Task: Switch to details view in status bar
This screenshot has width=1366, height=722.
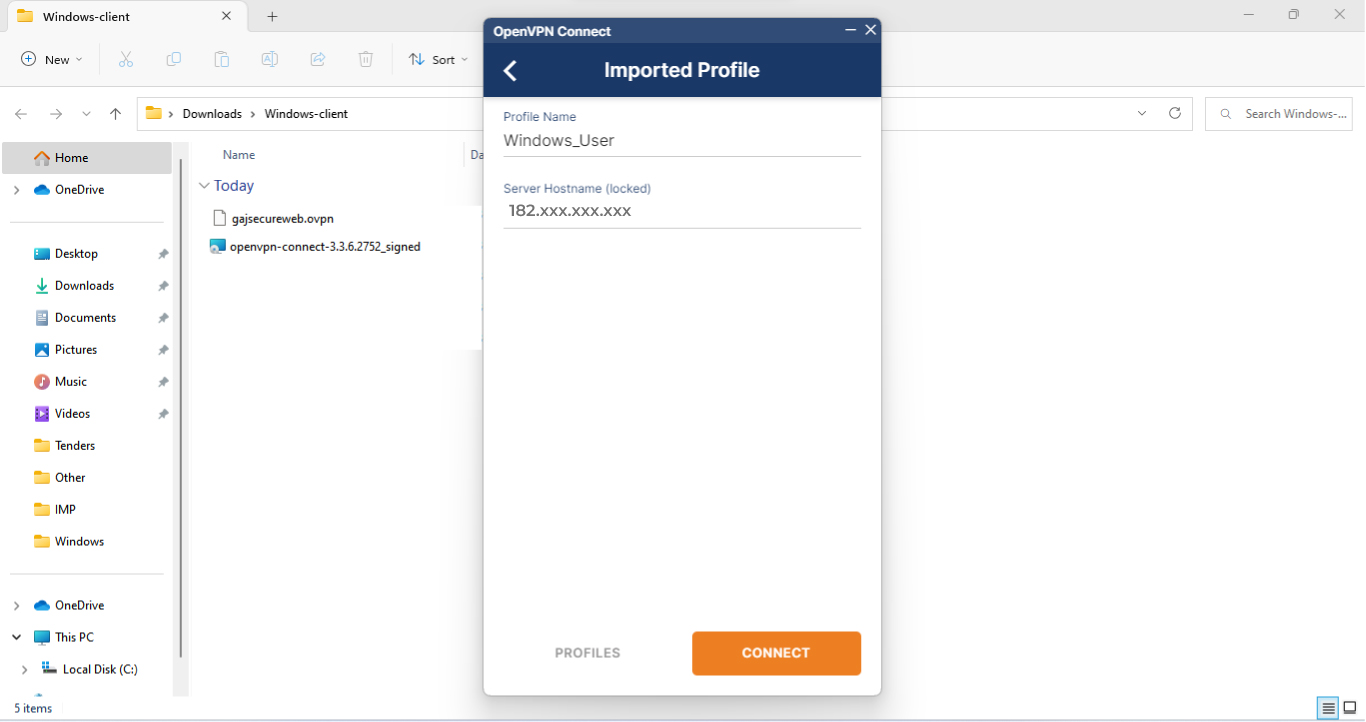Action: 1328,708
